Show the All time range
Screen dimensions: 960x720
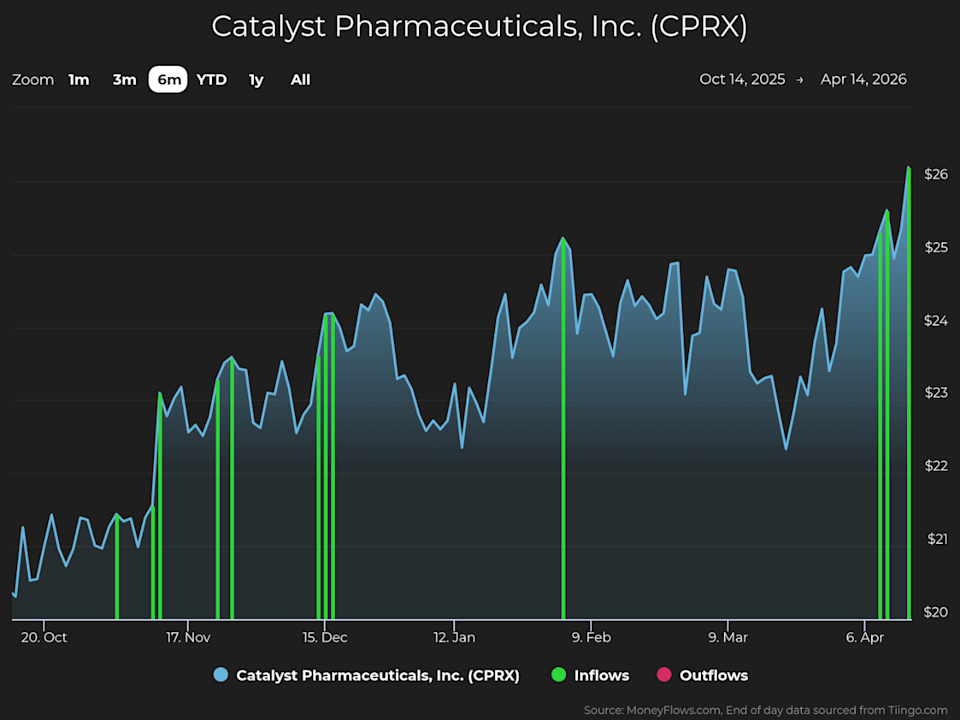click(300, 79)
